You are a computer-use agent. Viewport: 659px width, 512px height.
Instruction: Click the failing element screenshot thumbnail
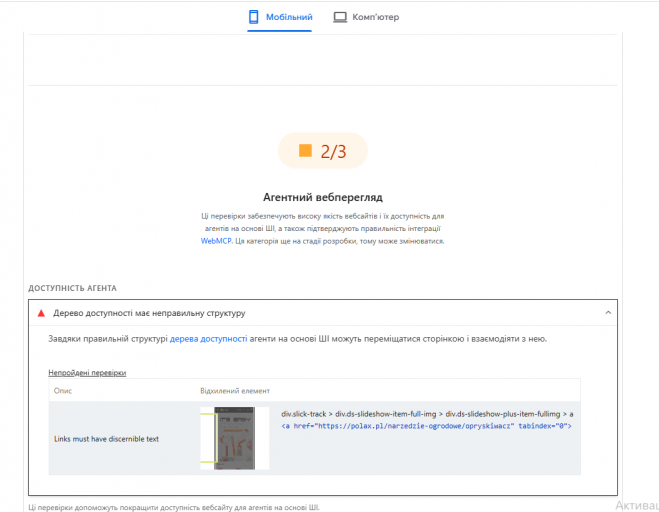(235, 438)
